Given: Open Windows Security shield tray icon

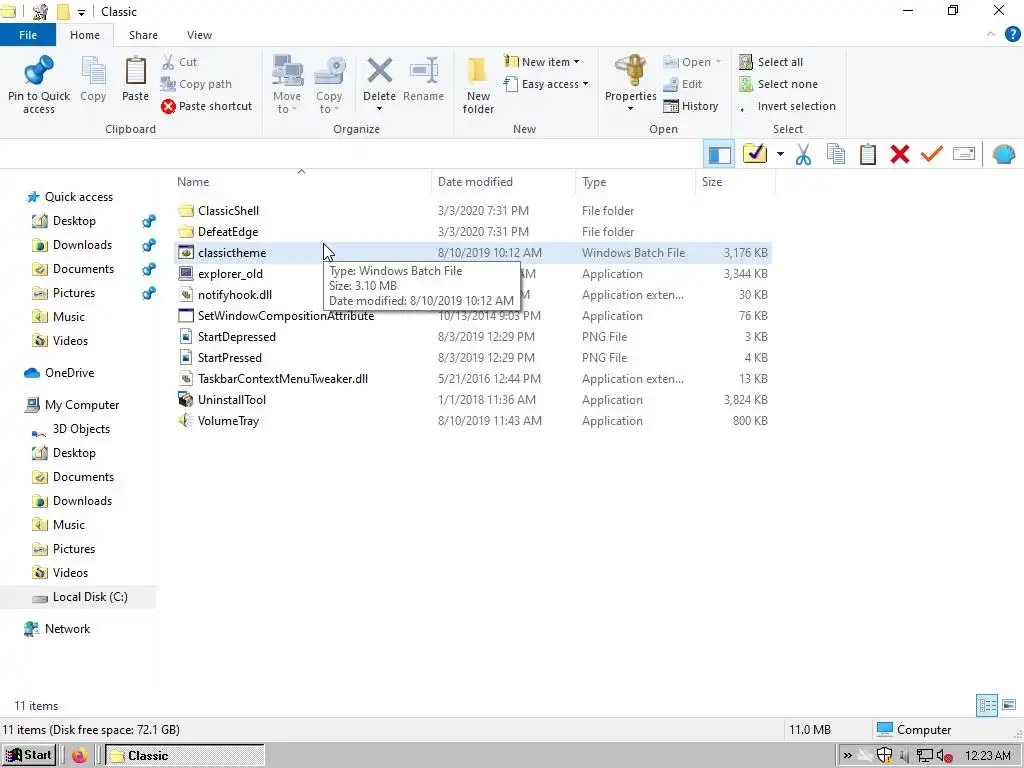Looking at the screenshot, I should point(884,756).
